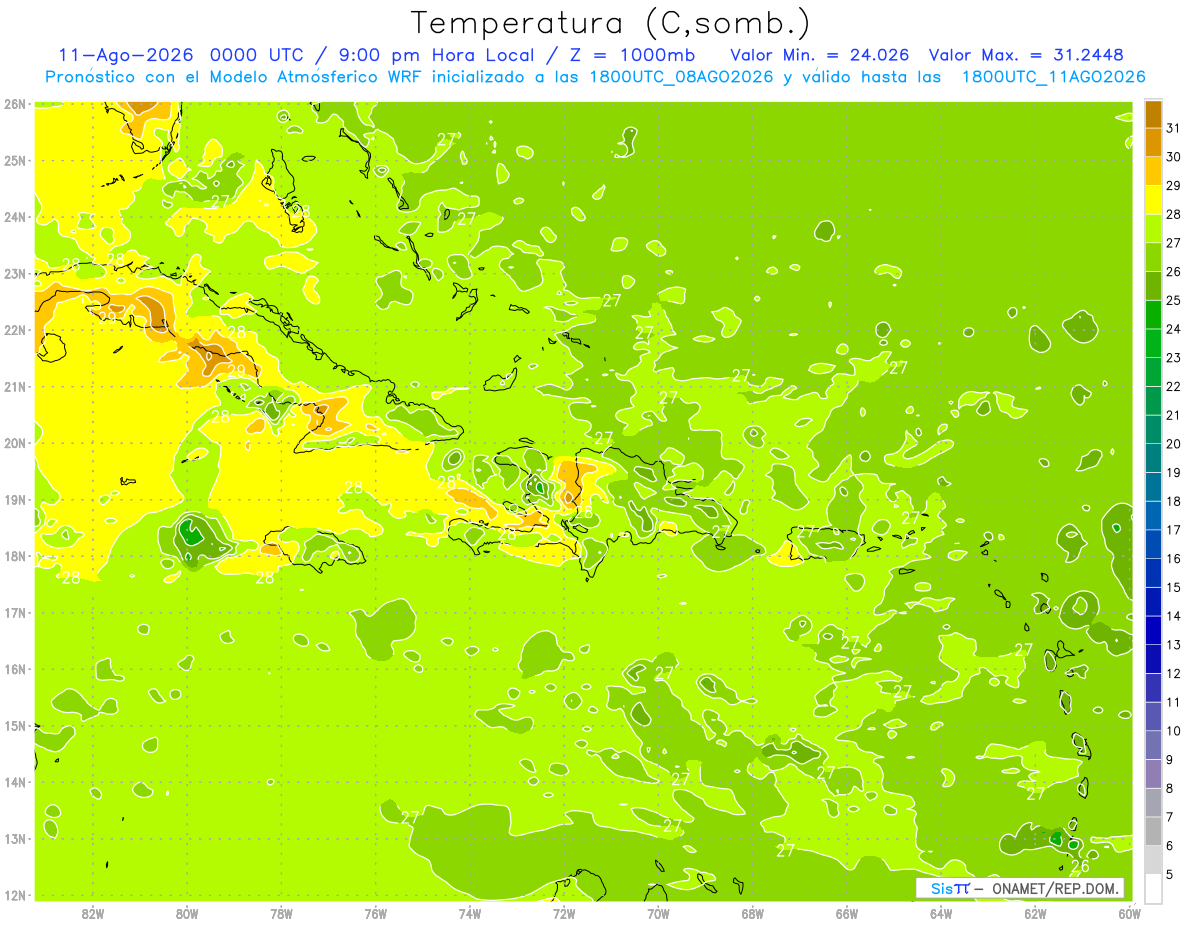Click valid-until time "1800UTC_11AGO2026"

1053,77
